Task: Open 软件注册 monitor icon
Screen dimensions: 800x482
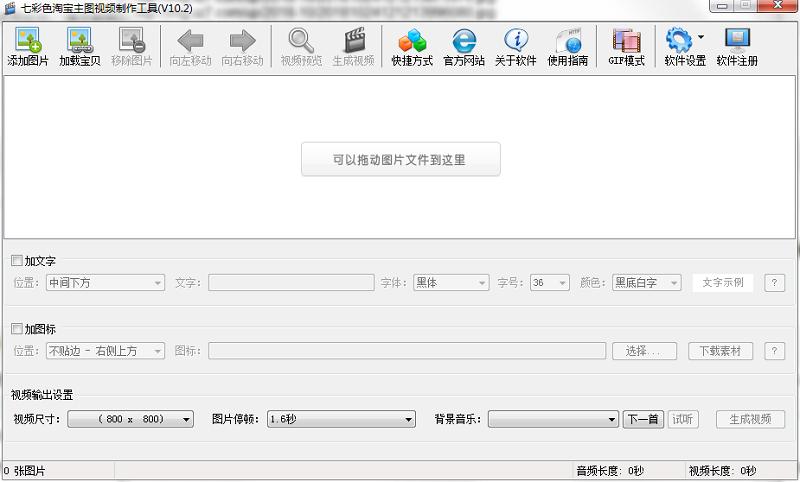Action: [x=737, y=41]
